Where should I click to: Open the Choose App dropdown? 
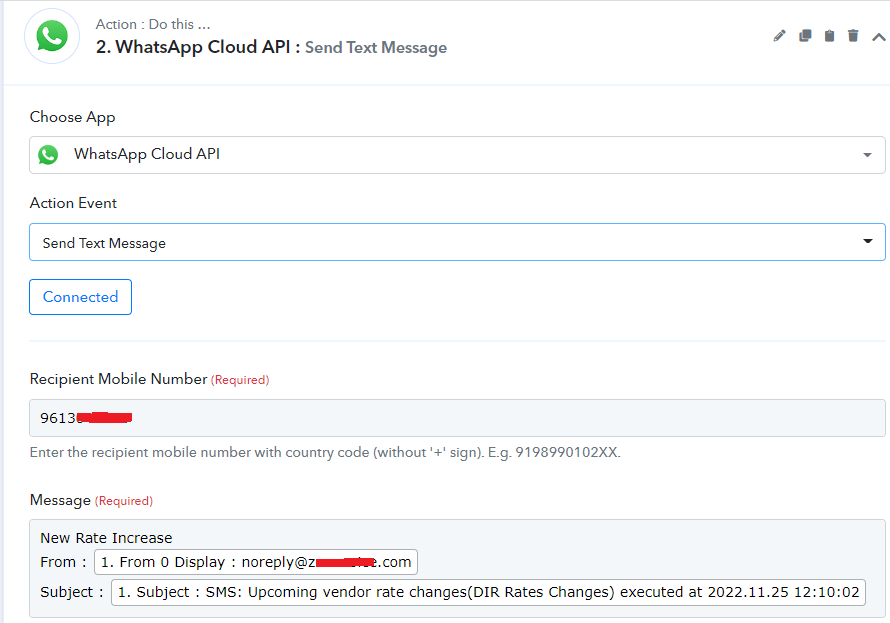[x=457, y=155]
